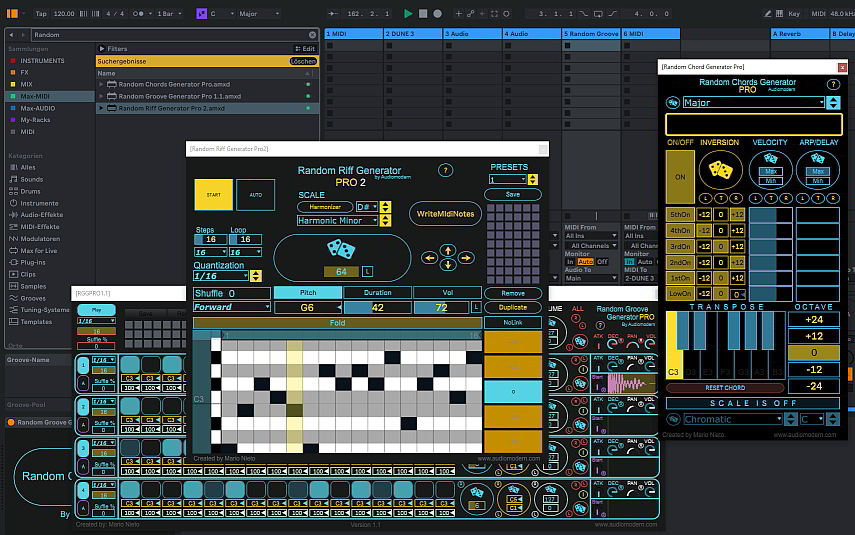
Task: Toggle the big ON switch in Chords Generator
Action: 680,177
